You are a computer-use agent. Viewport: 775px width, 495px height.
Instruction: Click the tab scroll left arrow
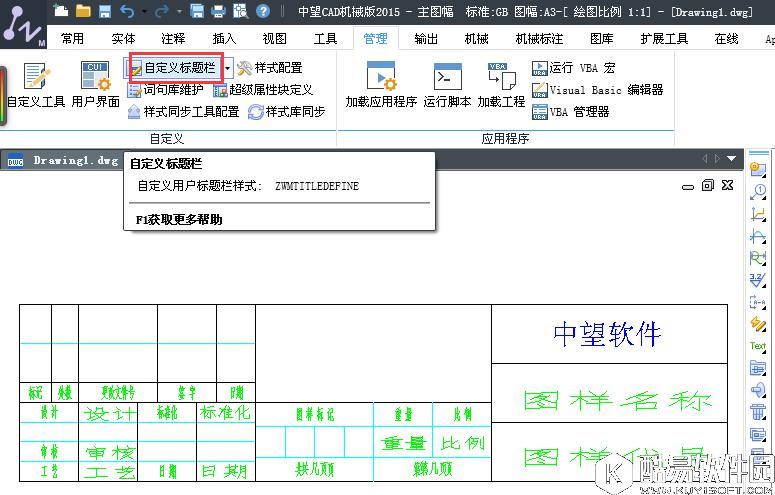click(x=705, y=159)
